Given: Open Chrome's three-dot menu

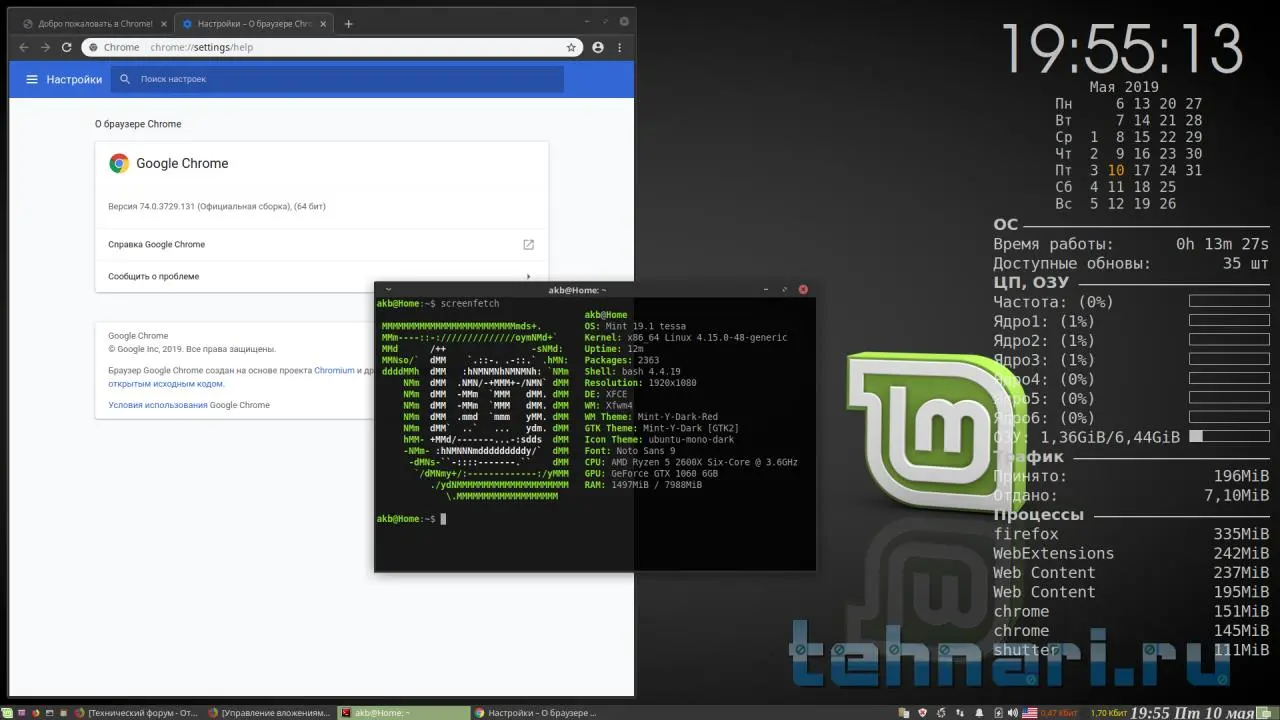Looking at the screenshot, I should tap(620, 47).
